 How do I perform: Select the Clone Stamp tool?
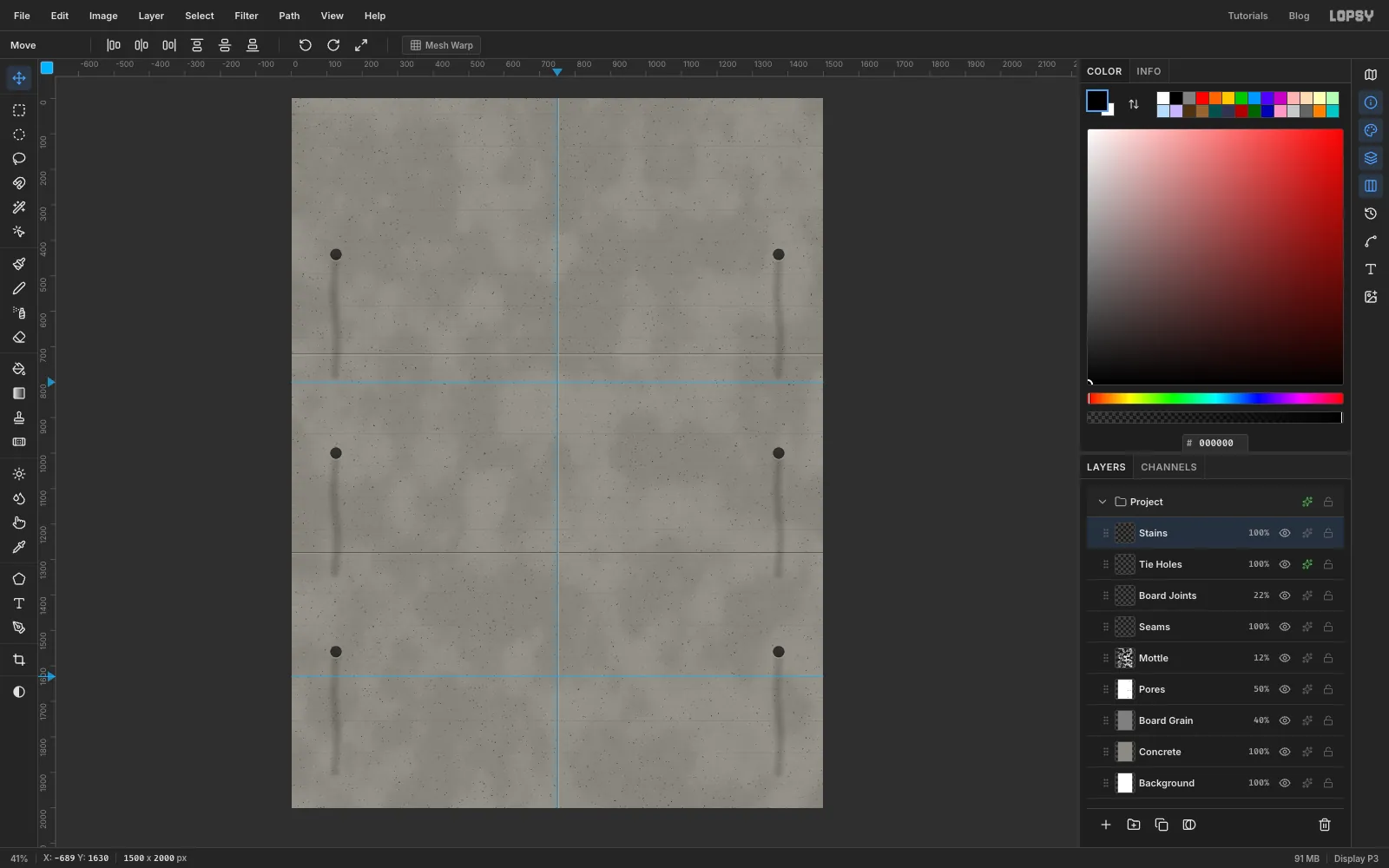pos(19,418)
